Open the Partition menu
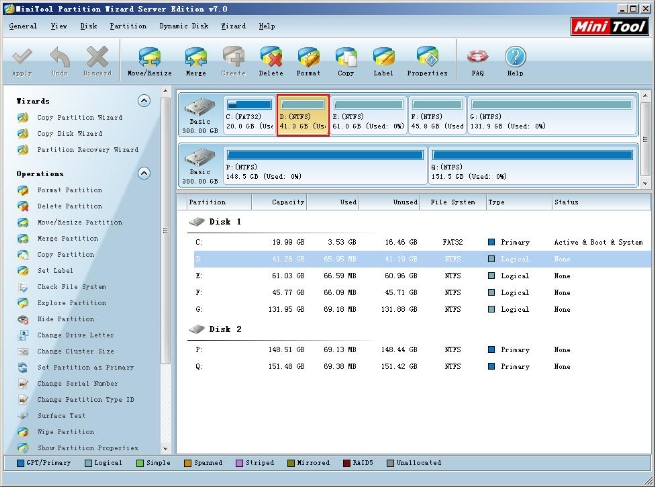 pyautogui.click(x=128, y=26)
